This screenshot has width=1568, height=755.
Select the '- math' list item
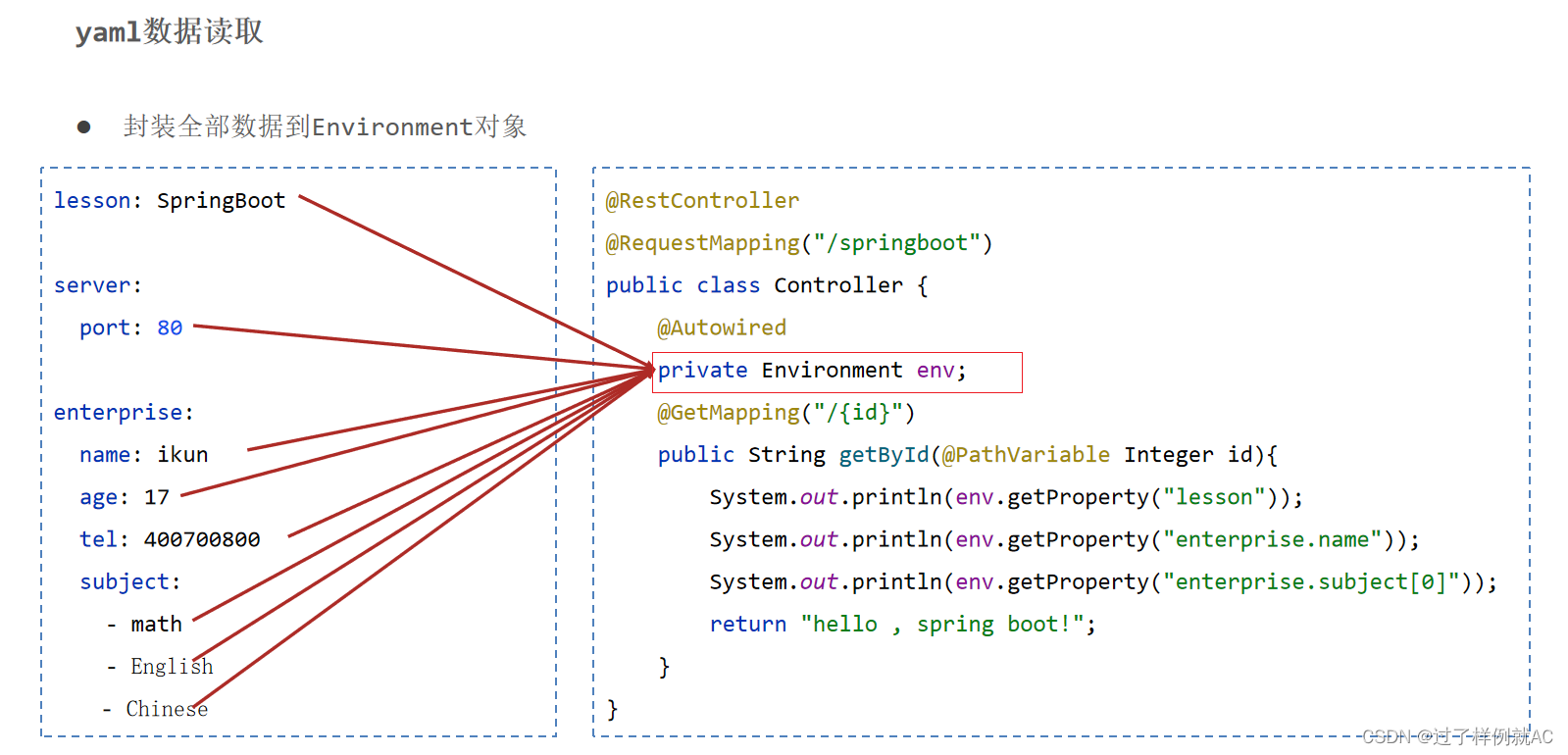coord(144,624)
